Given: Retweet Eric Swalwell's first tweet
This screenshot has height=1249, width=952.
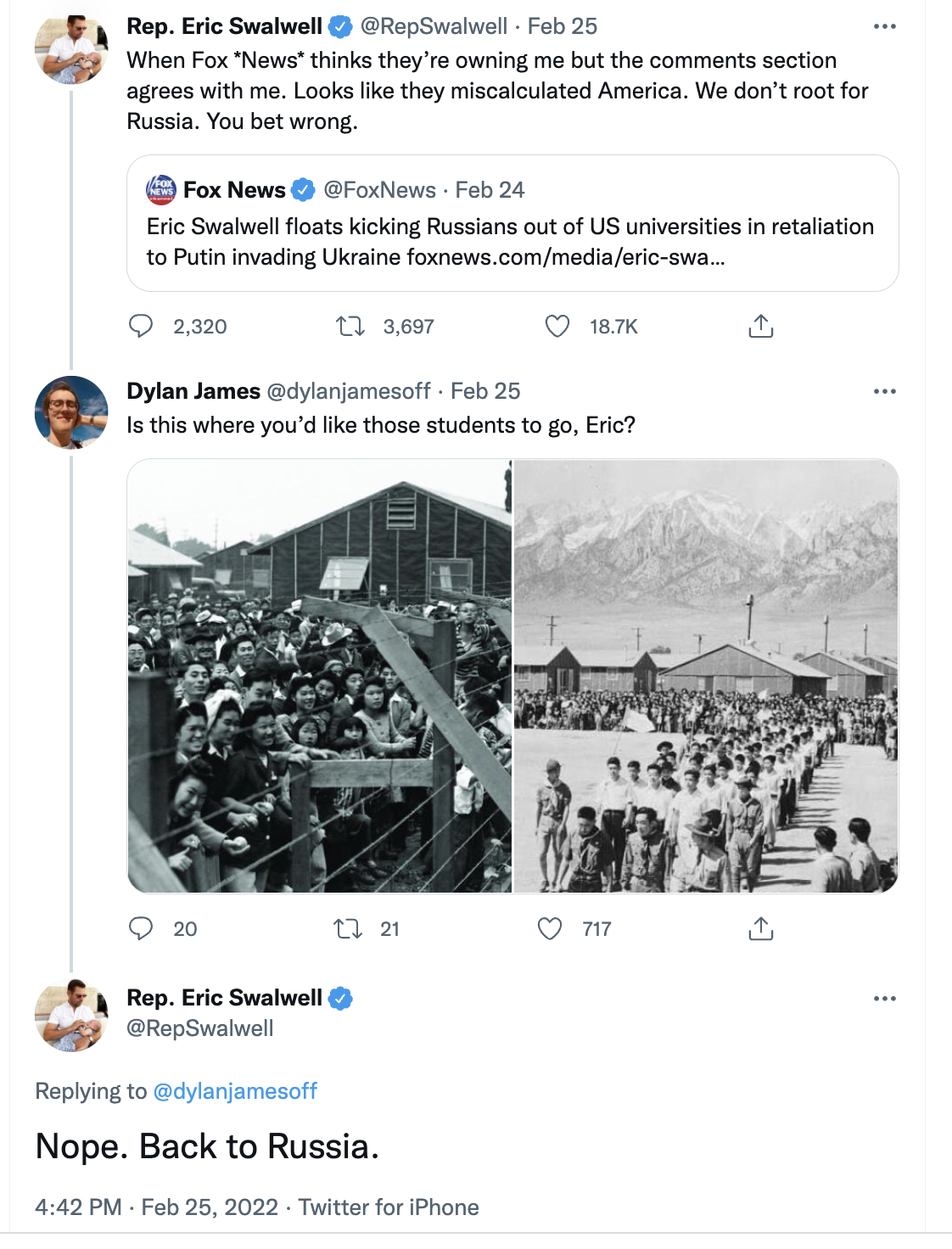Looking at the screenshot, I should tap(350, 327).
